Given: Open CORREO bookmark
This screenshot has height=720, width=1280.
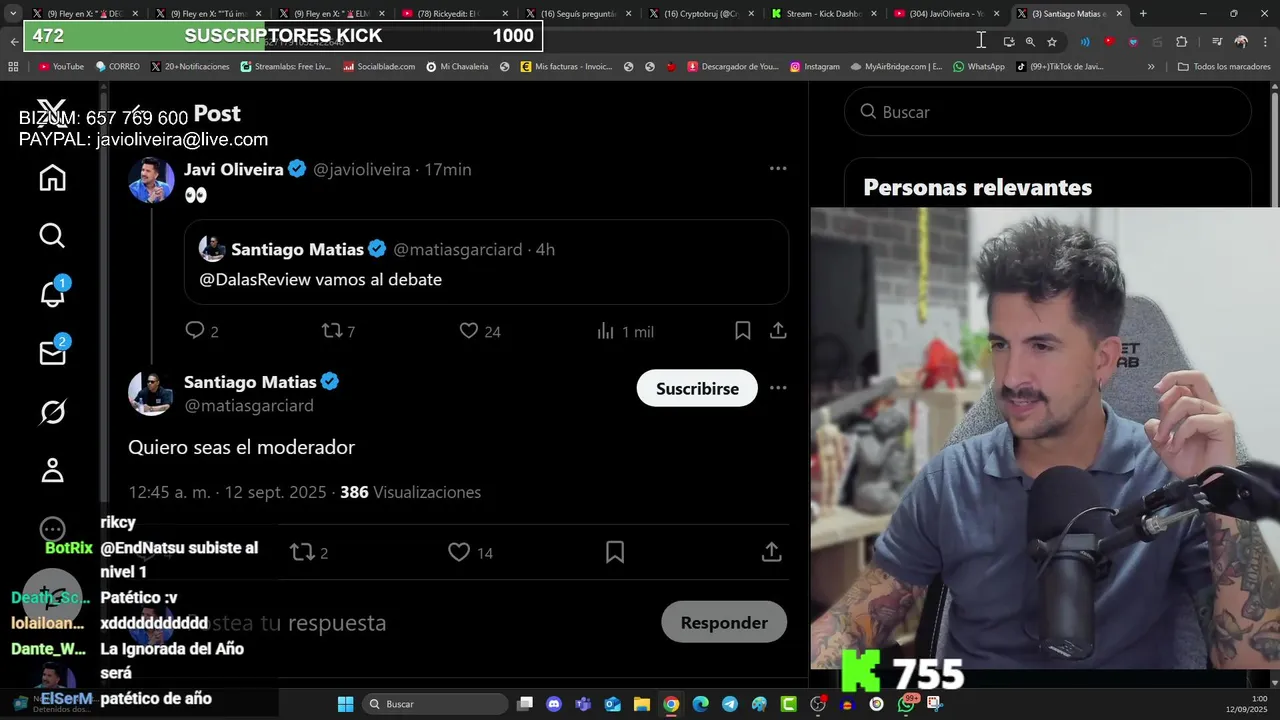Looking at the screenshot, I should 118,67.
